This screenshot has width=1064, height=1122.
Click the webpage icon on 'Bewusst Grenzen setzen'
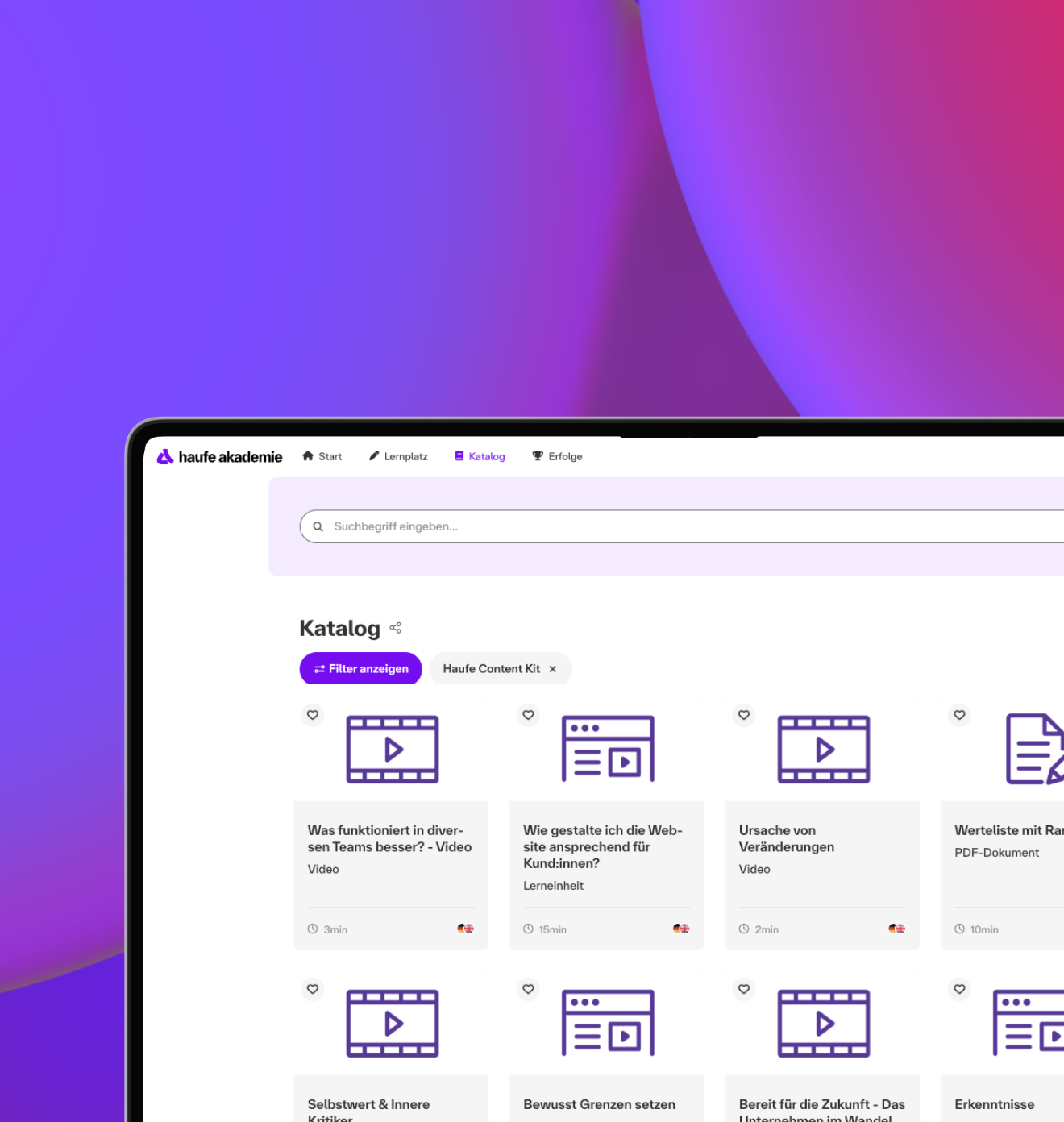coord(607,1023)
